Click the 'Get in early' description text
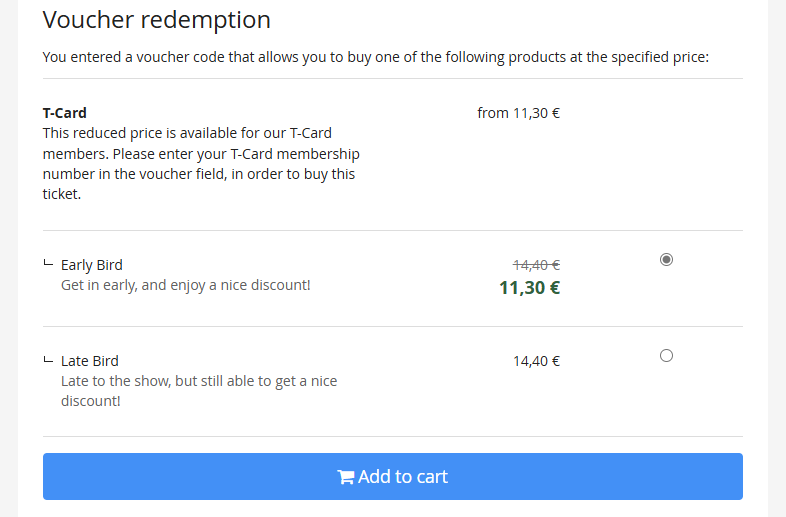Viewport: 786px width, 517px height. pos(185,285)
